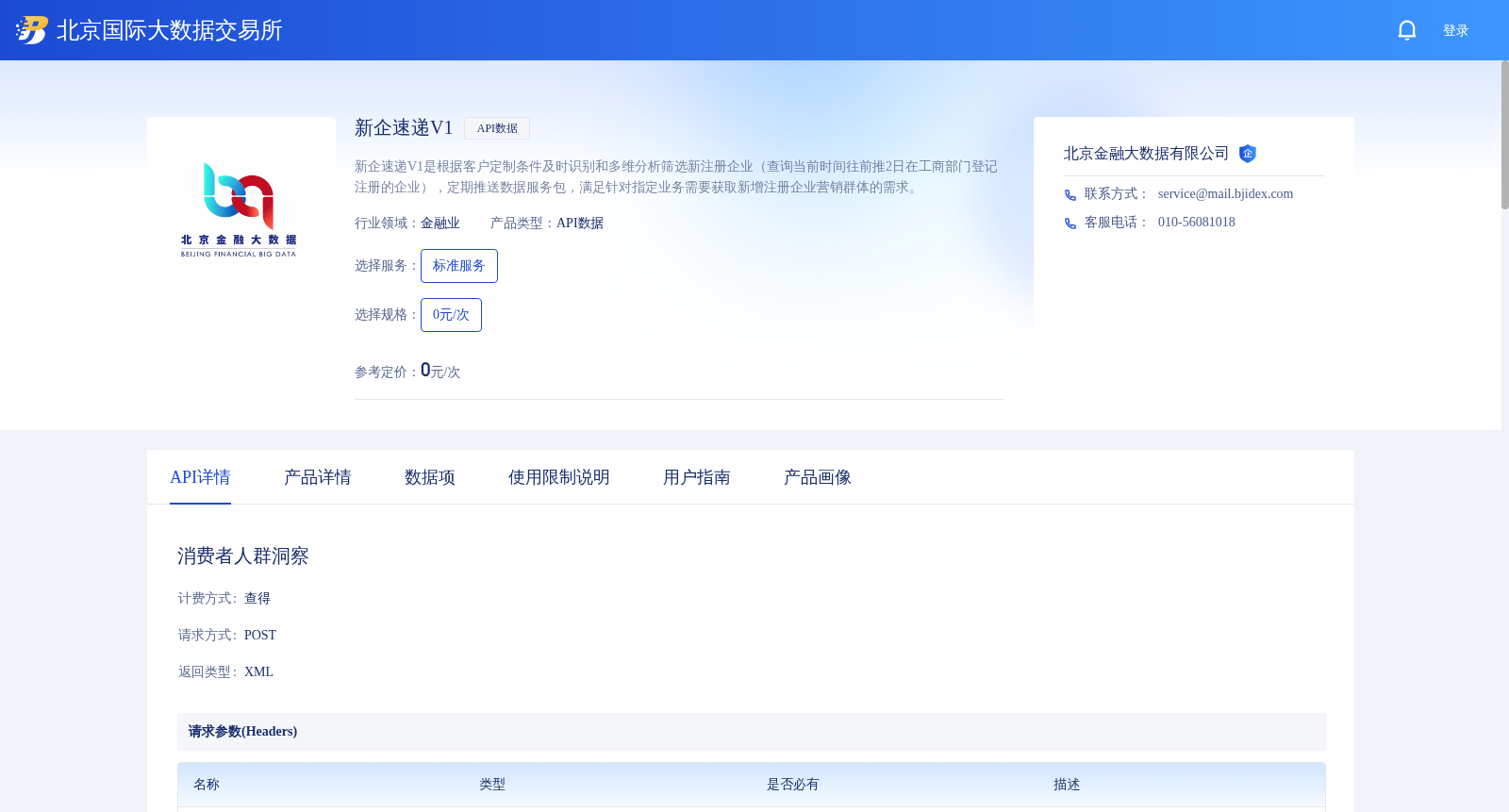Click the 北京国际大数据交易所 site title
This screenshot has width=1509, height=812.
(x=170, y=30)
